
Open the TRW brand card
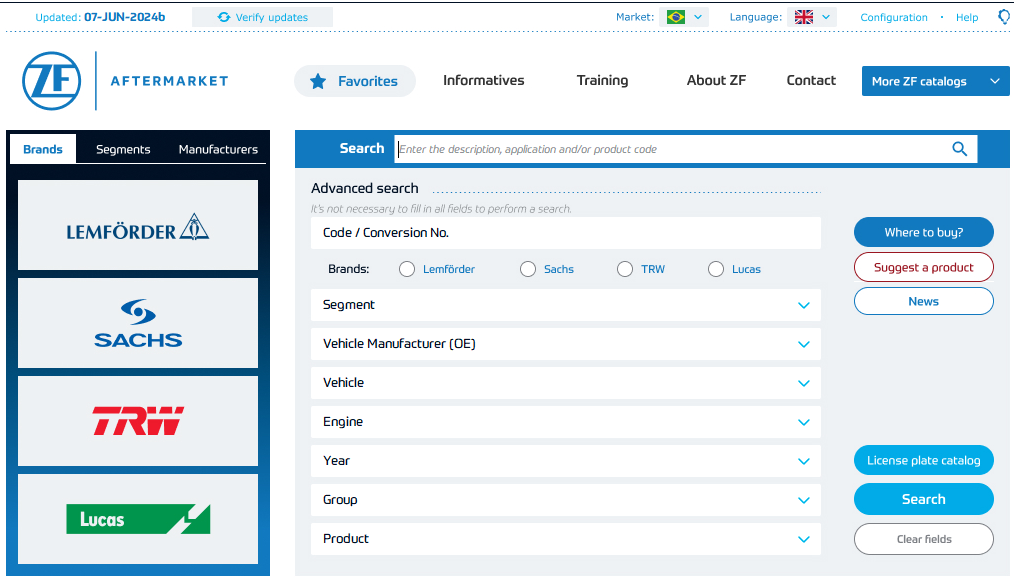pos(138,421)
